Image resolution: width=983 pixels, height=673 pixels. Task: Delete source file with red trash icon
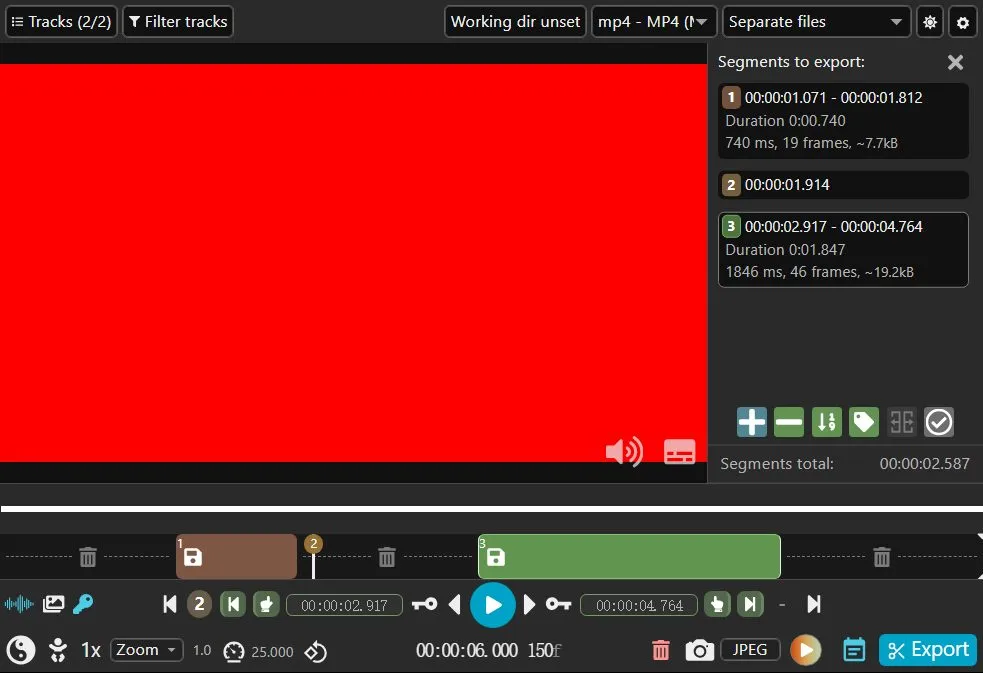point(661,650)
